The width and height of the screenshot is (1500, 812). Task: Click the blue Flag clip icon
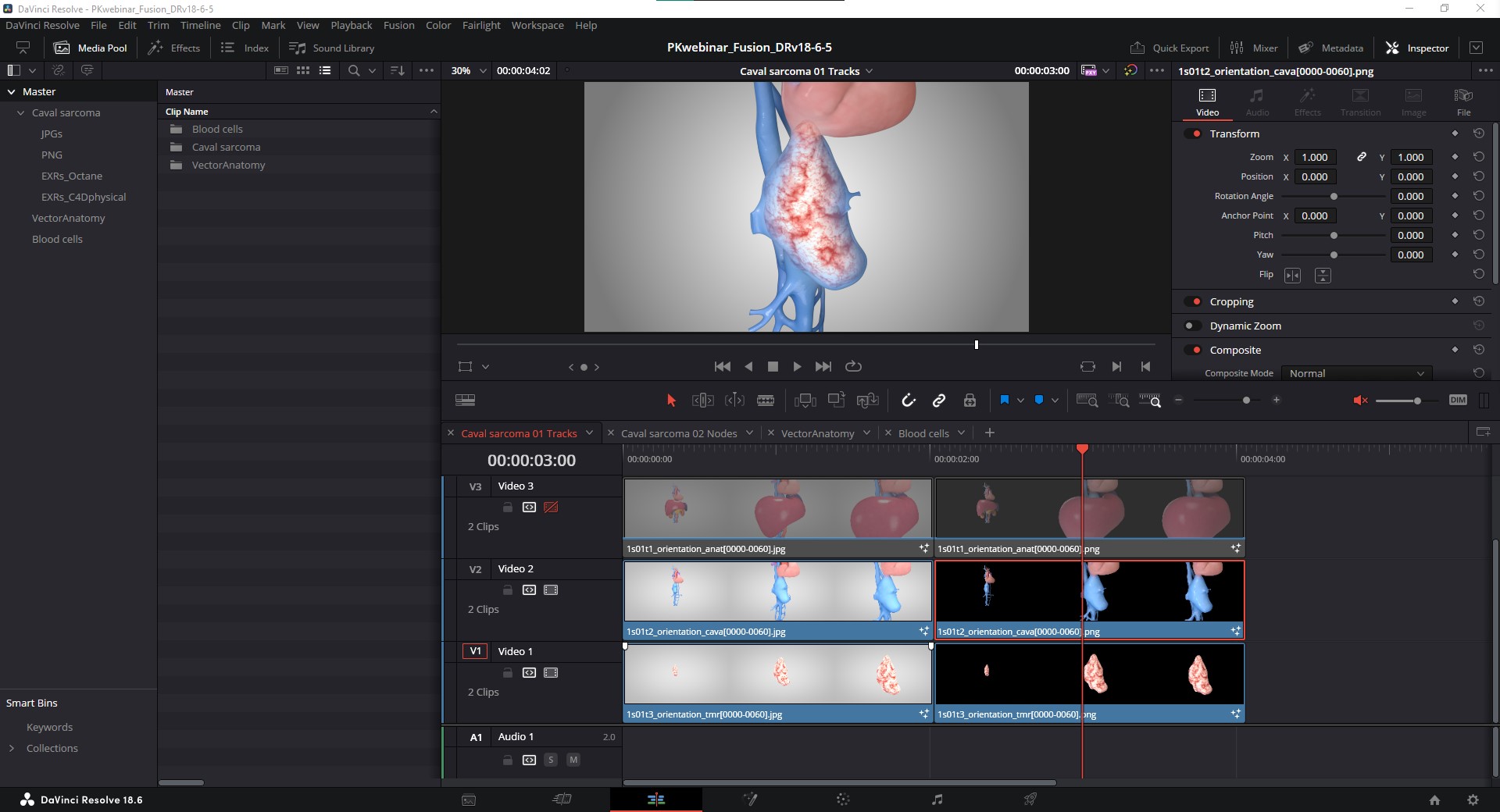[1005, 400]
